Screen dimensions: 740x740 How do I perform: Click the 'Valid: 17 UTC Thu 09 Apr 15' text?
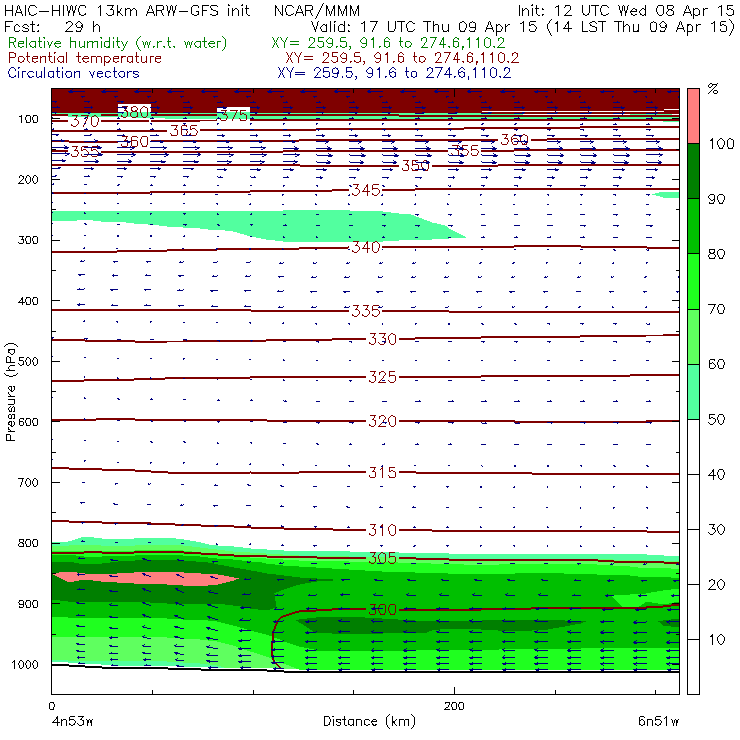pos(424,27)
